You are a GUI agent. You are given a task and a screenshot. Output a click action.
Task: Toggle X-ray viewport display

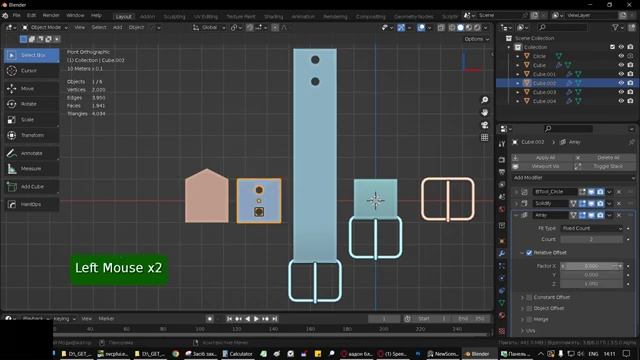(441, 28)
